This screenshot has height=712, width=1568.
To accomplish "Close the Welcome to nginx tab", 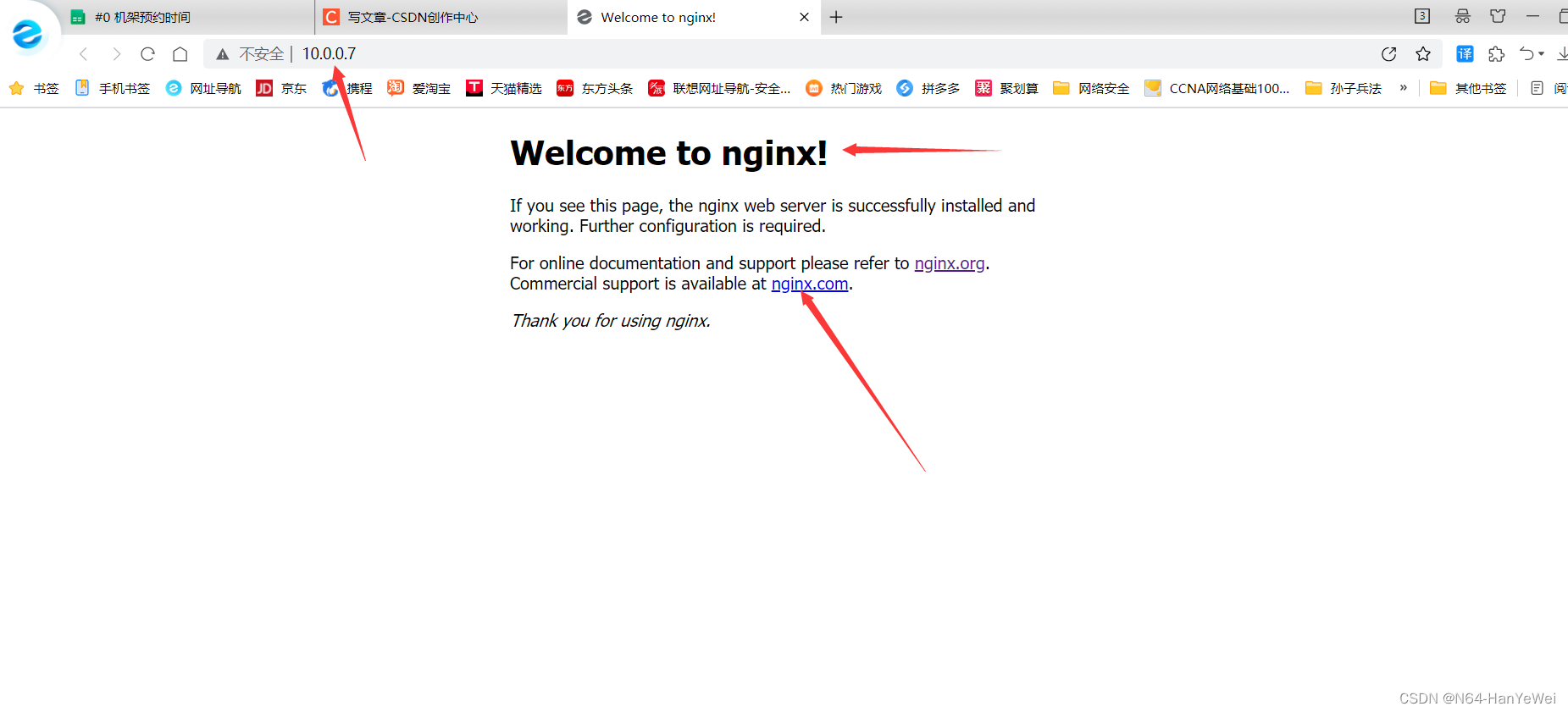I will [804, 17].
